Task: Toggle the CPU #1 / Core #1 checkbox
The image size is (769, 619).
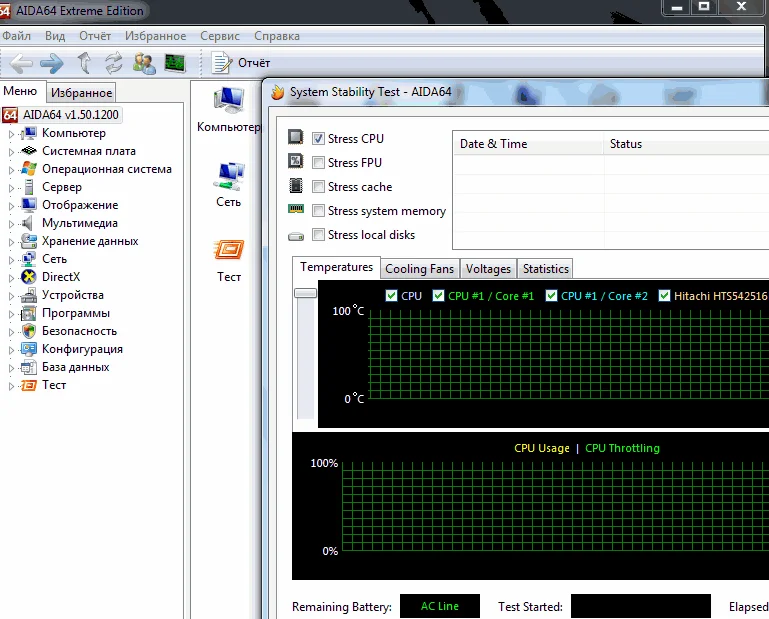Action: pos(438,296)
